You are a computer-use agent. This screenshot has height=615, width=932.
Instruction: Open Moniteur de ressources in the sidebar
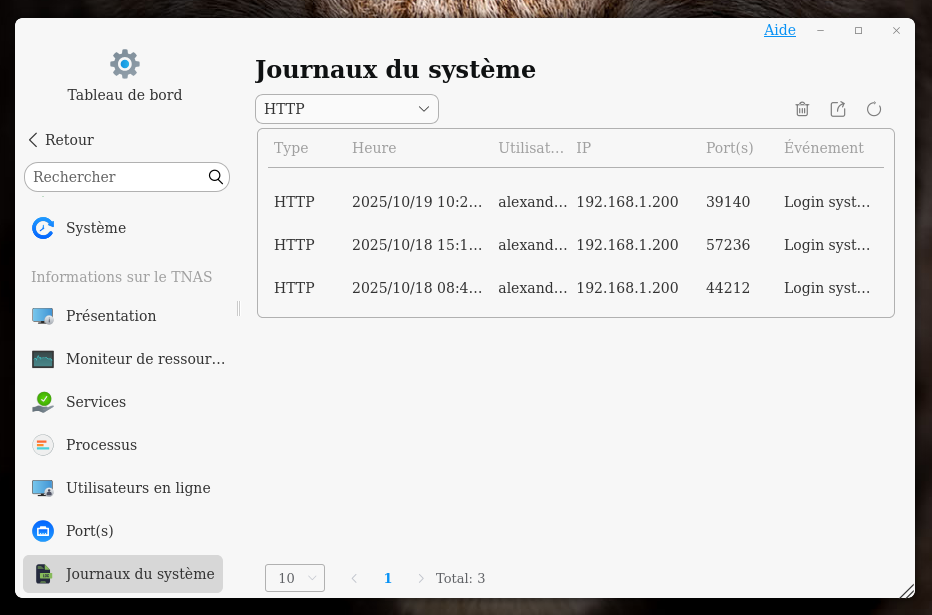pyautogui.click(x=145, y=359)
